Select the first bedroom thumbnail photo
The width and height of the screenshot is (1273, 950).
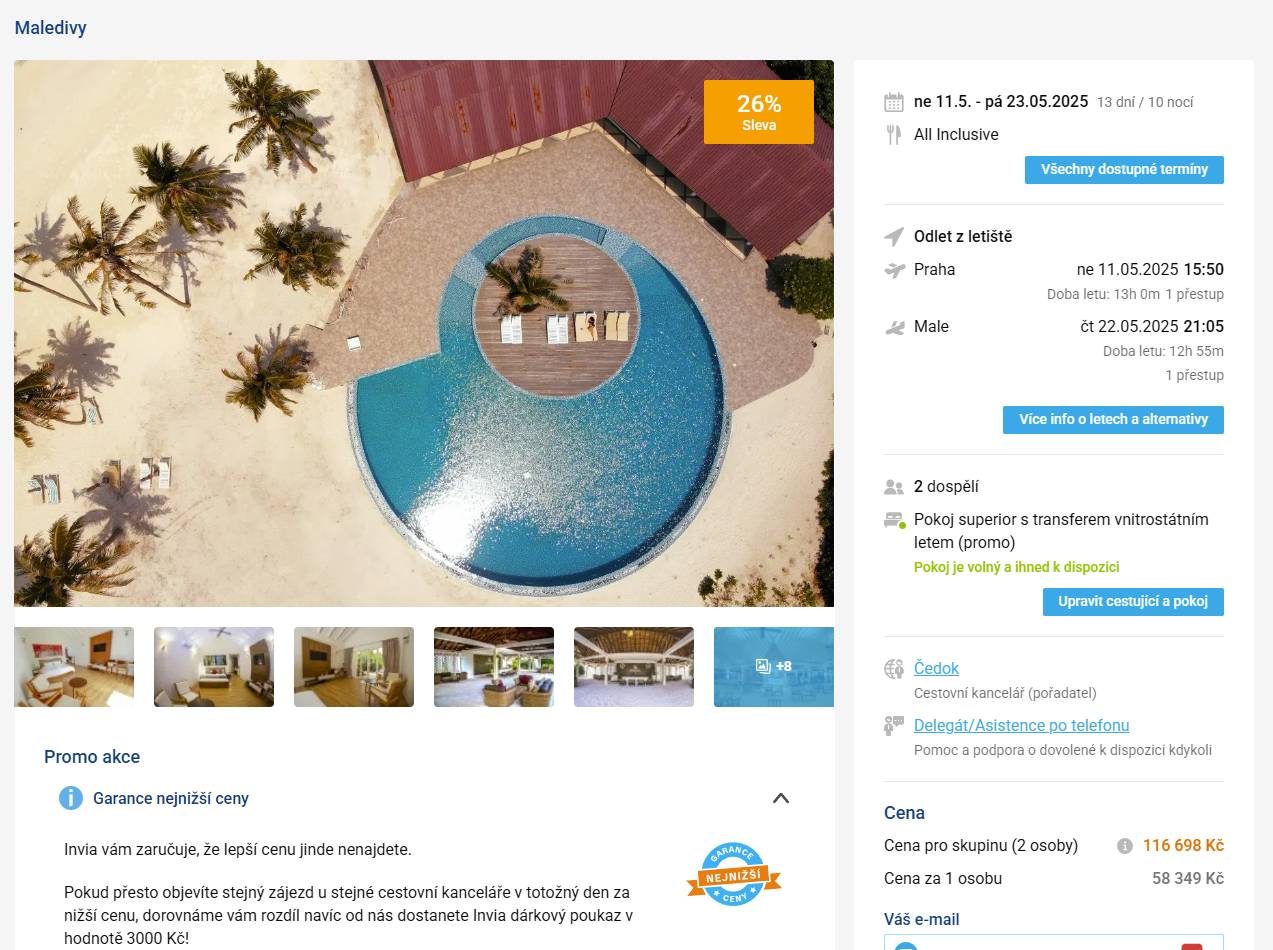click(x=74, y=667)
